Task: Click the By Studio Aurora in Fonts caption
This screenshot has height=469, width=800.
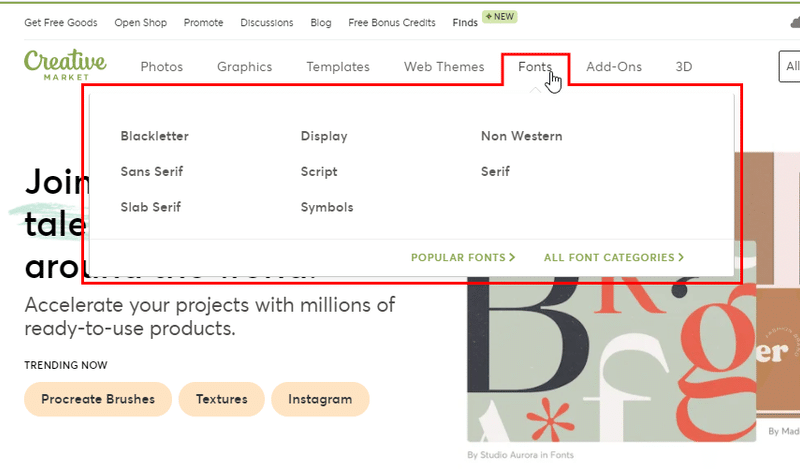Action: (520, 455)
